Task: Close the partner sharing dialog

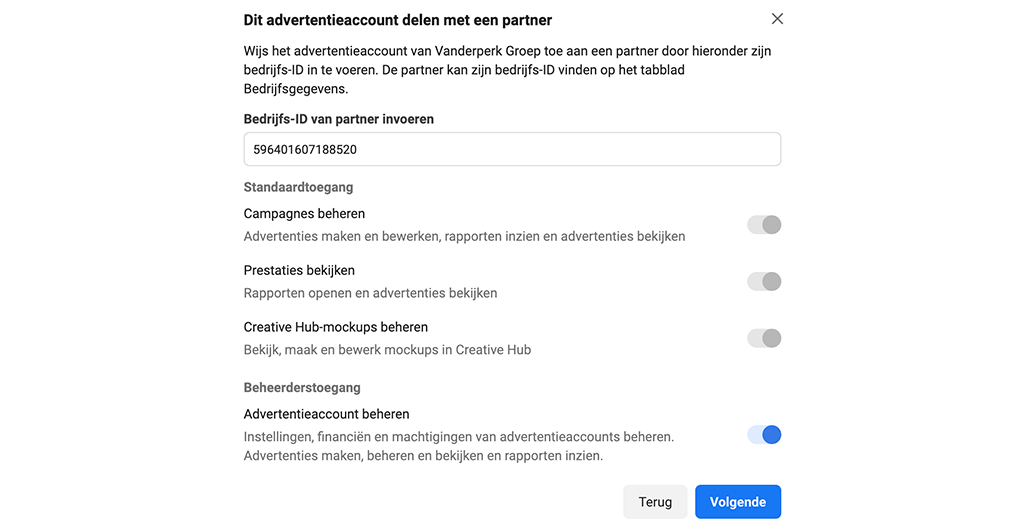Action: pos(777,19)
